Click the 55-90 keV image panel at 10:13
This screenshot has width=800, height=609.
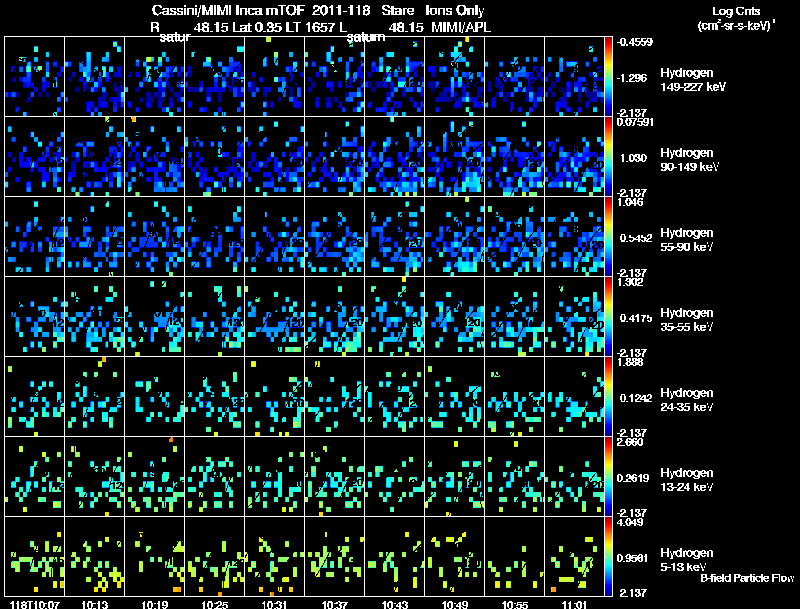coord(94,237)
